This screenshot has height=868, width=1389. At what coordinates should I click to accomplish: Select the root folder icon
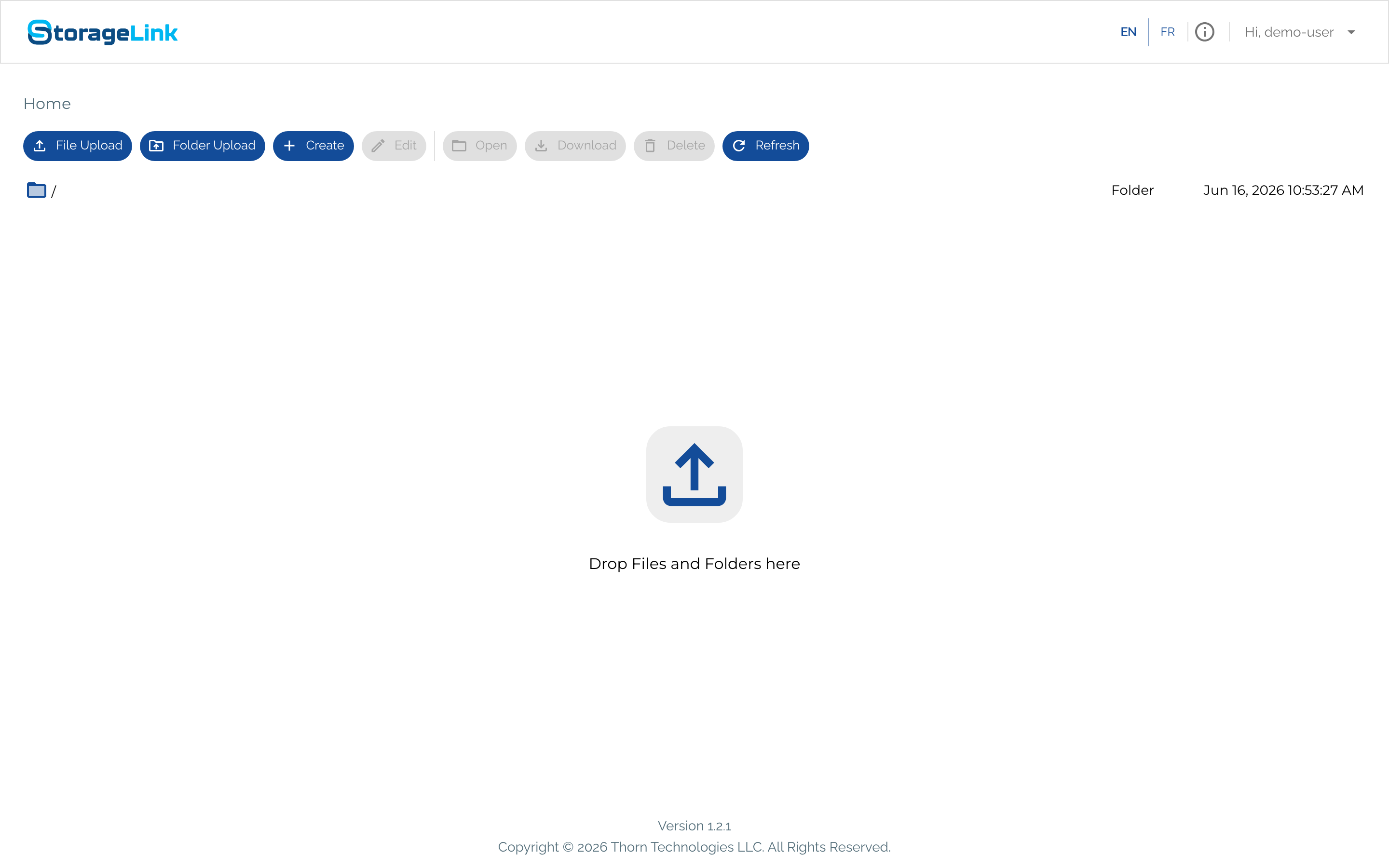(x=36, y=190)
